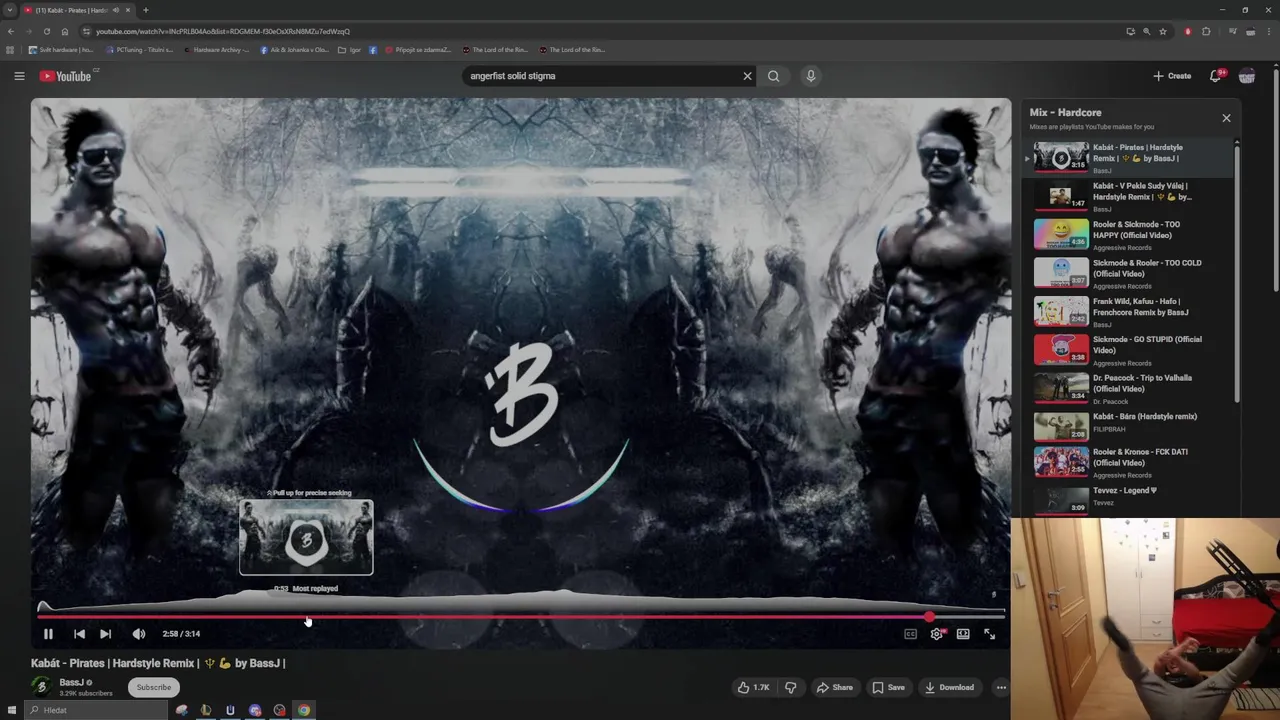Pause the video
This screenshot has height=720, width=1280.
pyautogui.click(x=47, y=634)
